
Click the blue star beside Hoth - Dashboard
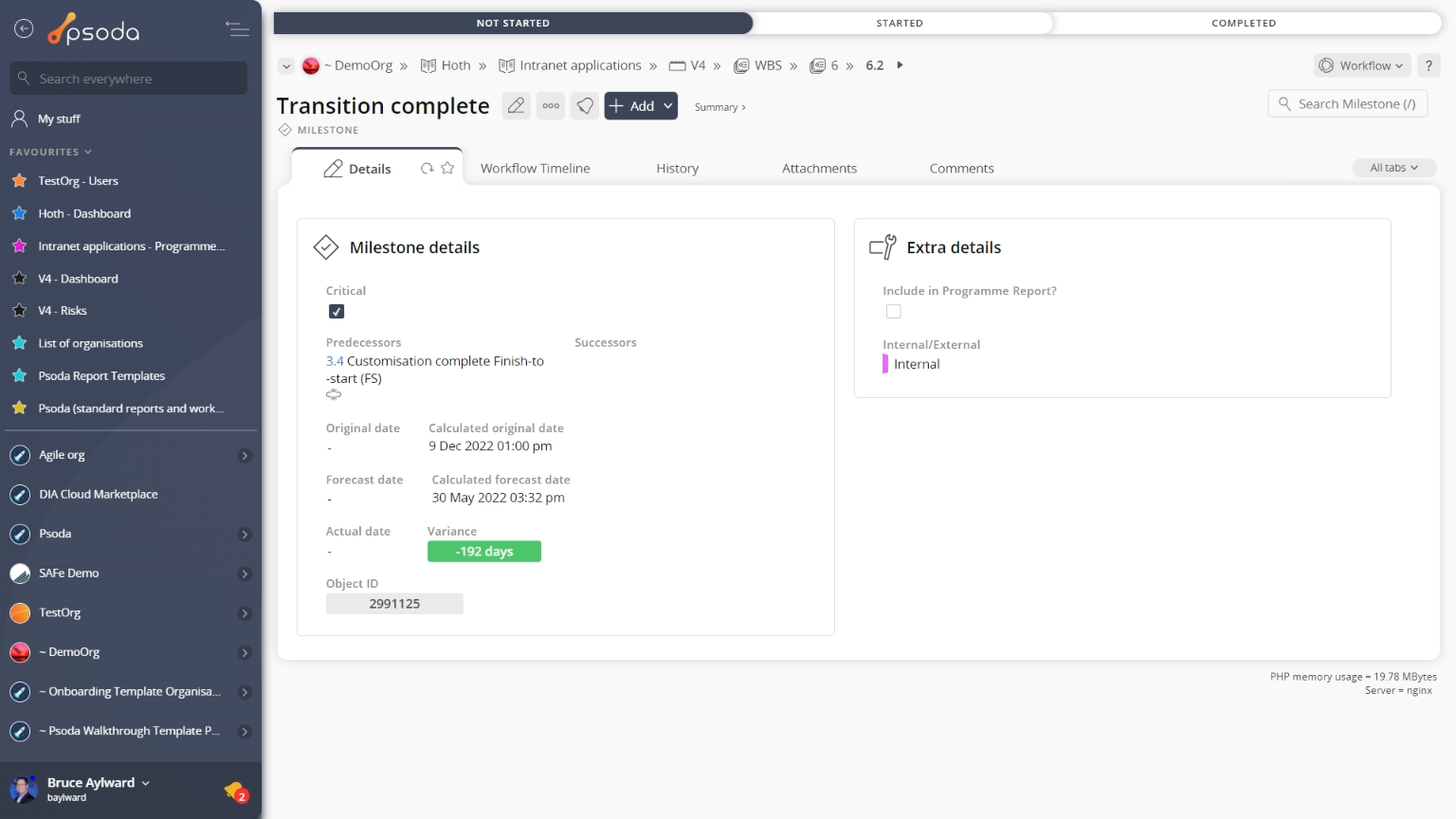pyautogui.click(x=19, y=213)
